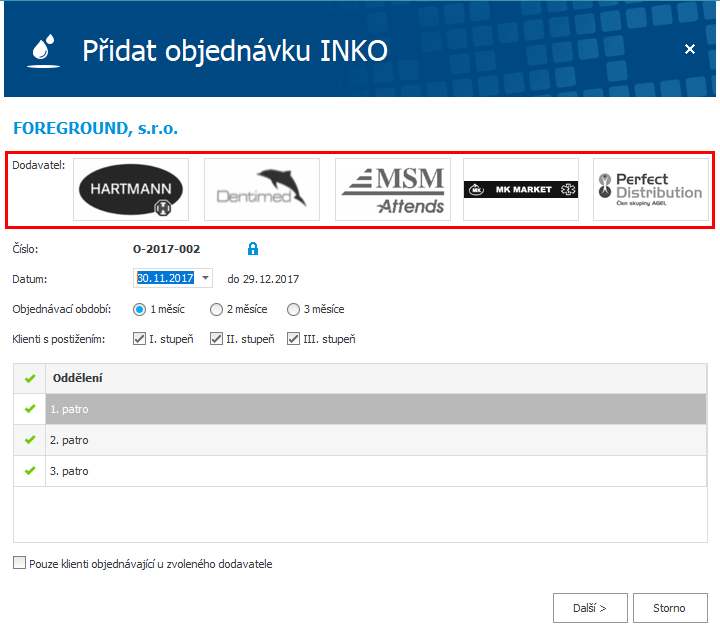Viewport: 720px width, 632px height.
Task: Select HARTMANN supplier logo
Action: [x=131, y=189]
